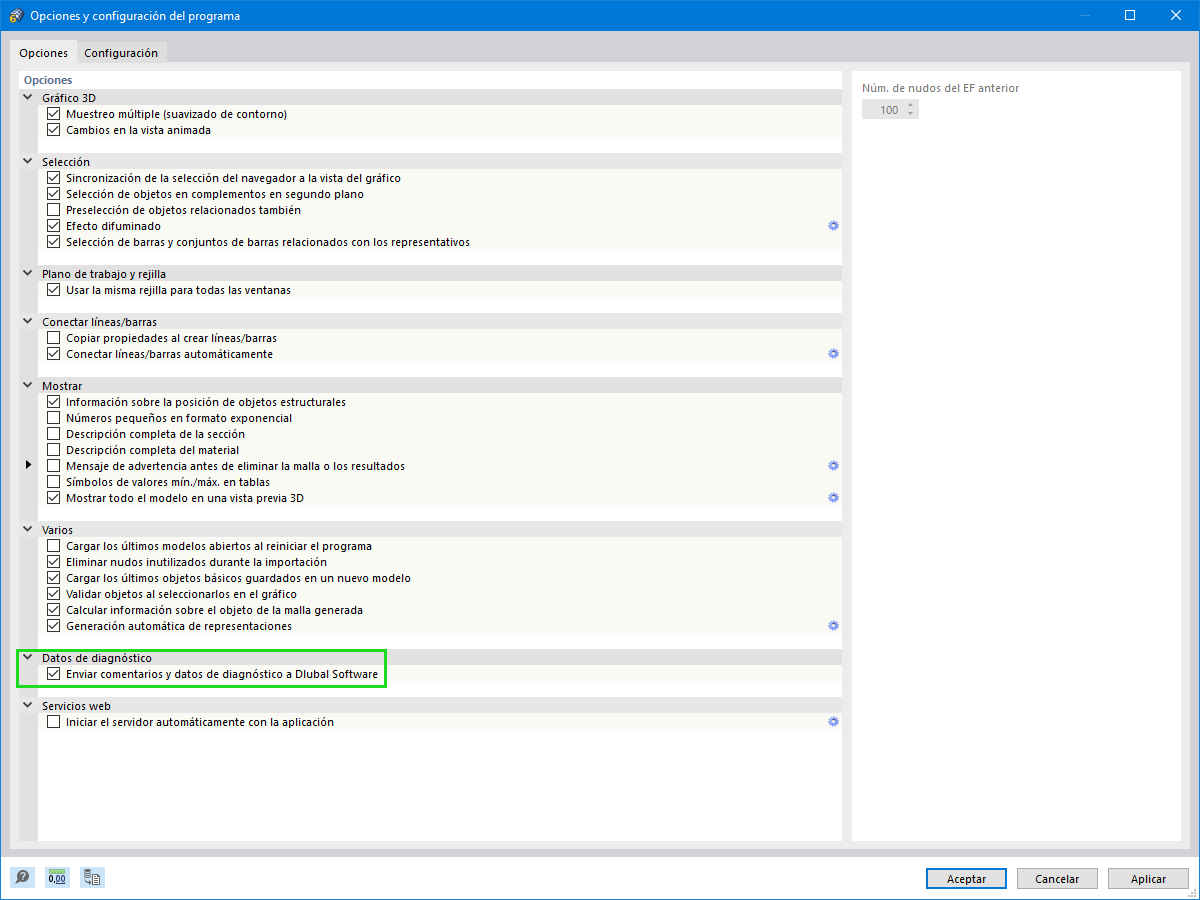1200x900 pixels.
Task: Decrease Núm. de nudos del EF anterior
Action: [x=910, y=114]
